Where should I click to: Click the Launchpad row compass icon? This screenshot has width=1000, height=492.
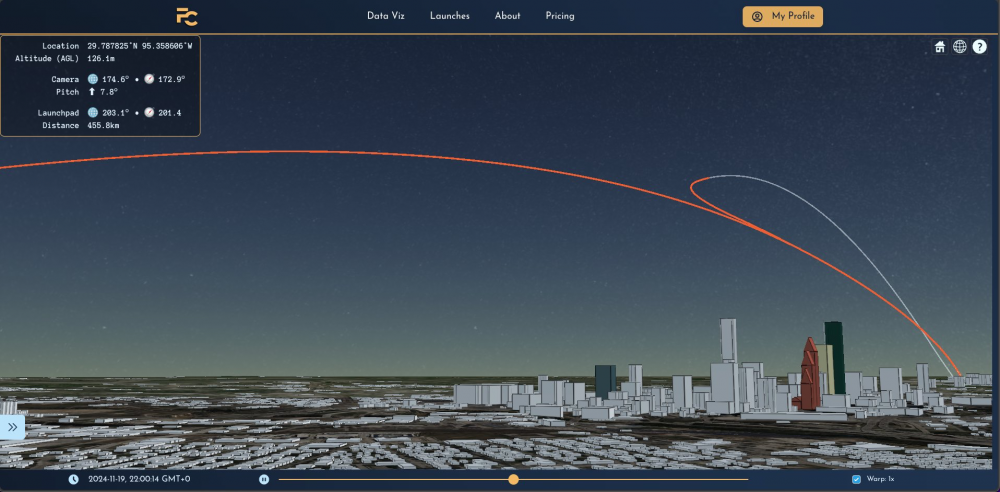[x=149, y=113]
